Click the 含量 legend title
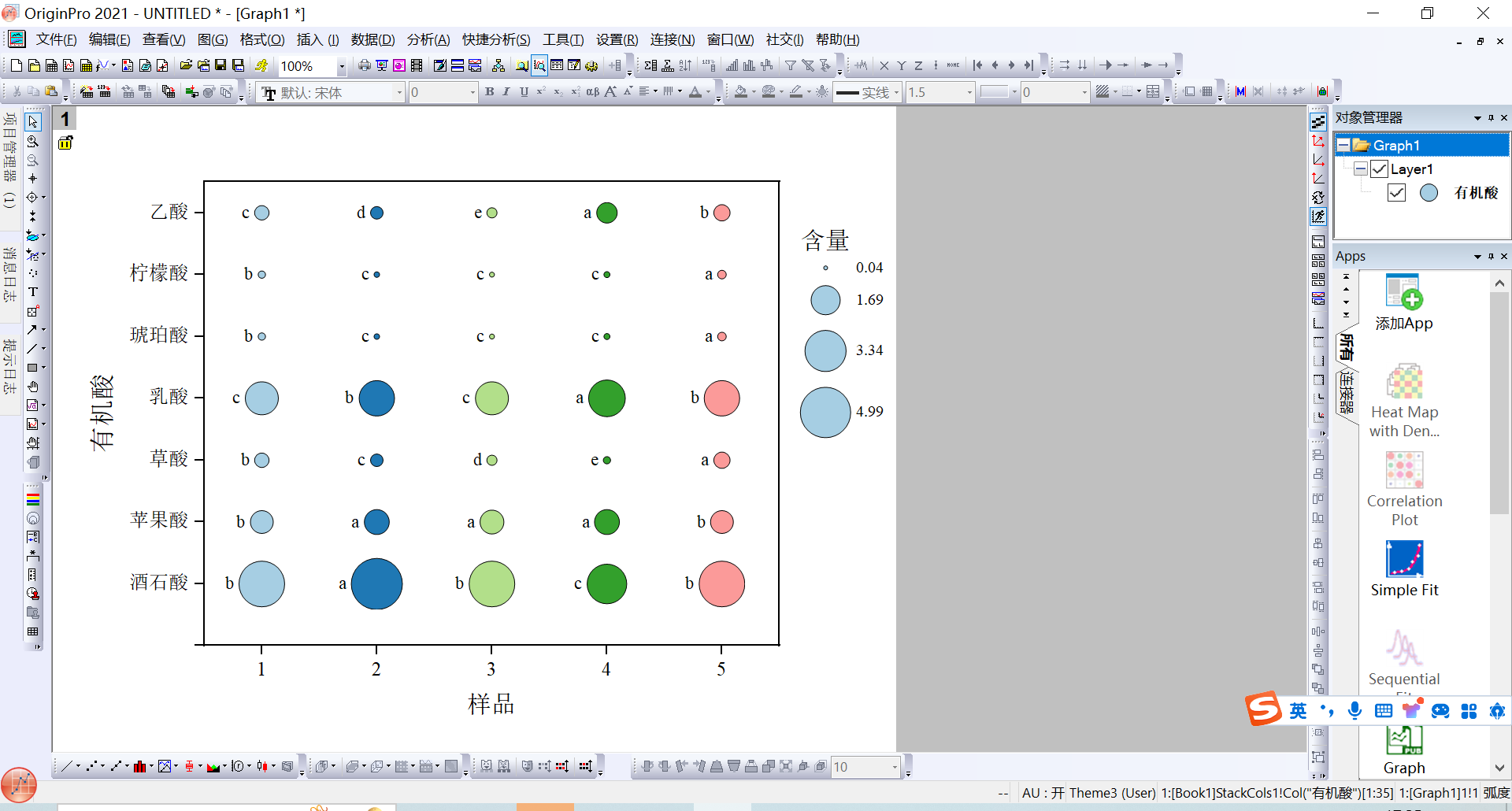The image size is (1512, 811). click(x=825, y=241)
